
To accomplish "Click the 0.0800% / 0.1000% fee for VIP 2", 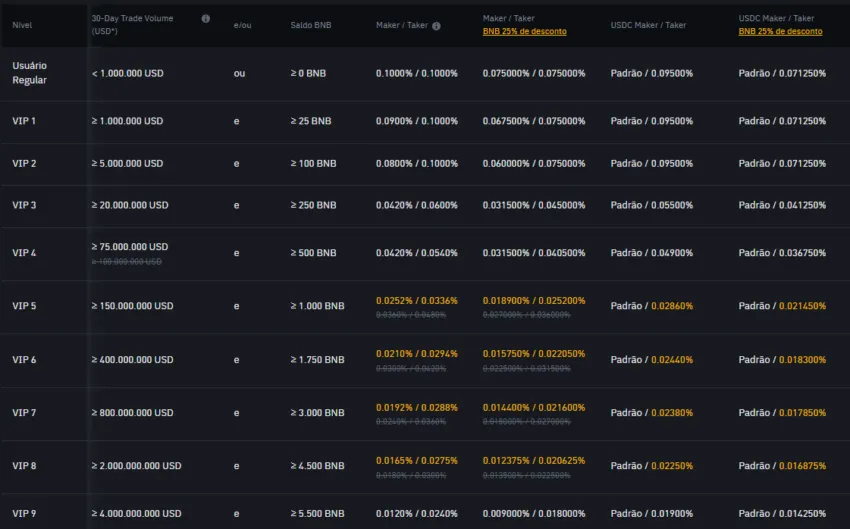I will point(417,163).
